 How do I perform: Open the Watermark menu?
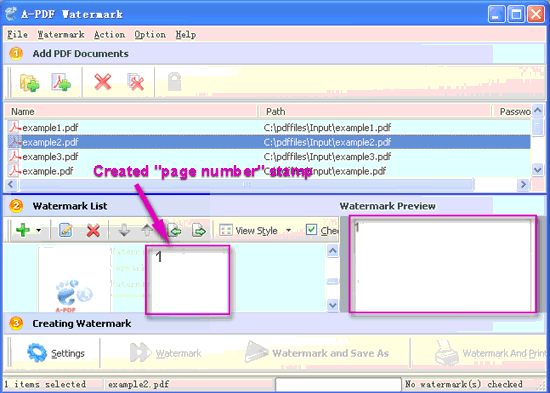[61, 34]
